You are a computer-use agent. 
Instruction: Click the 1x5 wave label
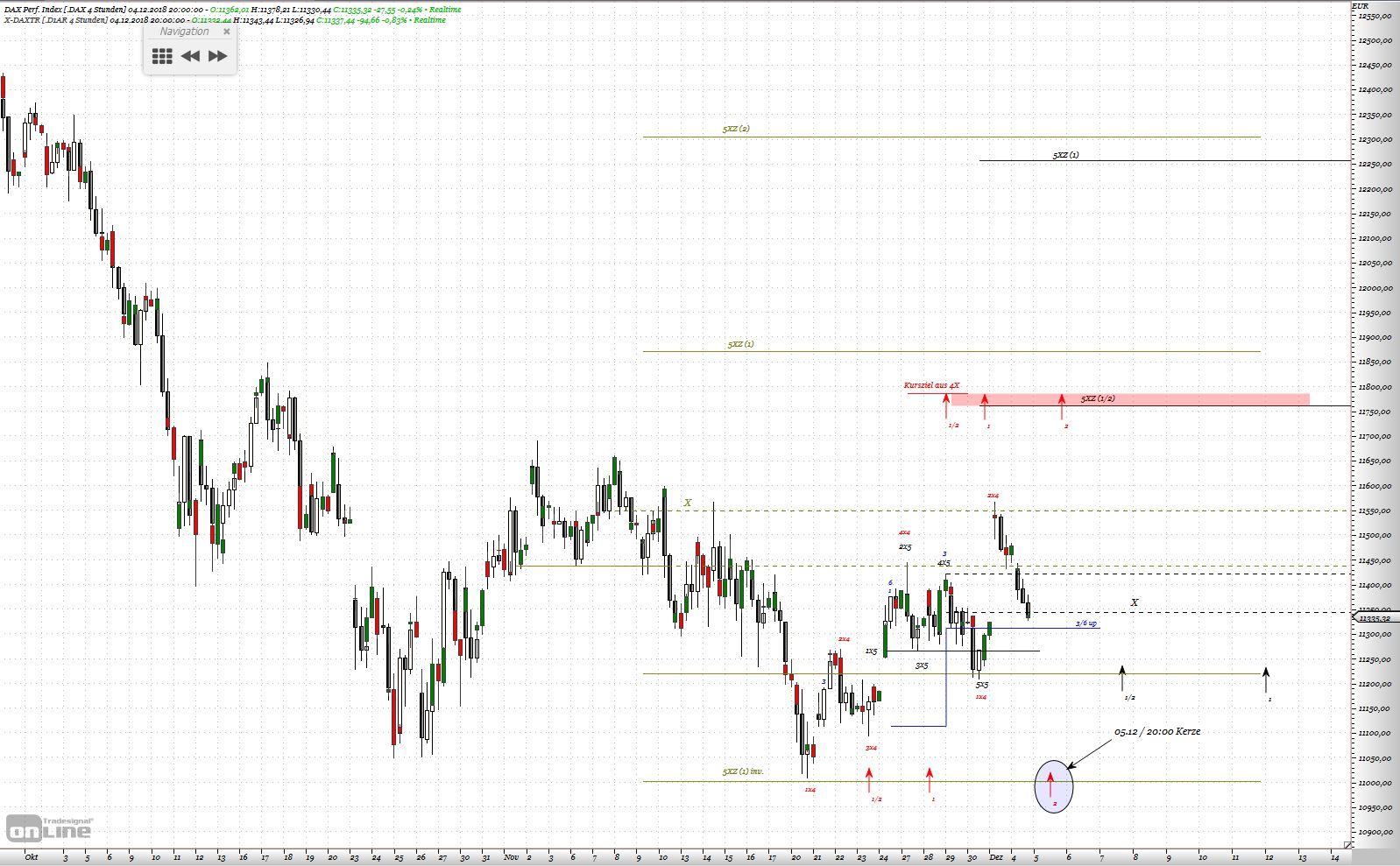click(871, 651)
